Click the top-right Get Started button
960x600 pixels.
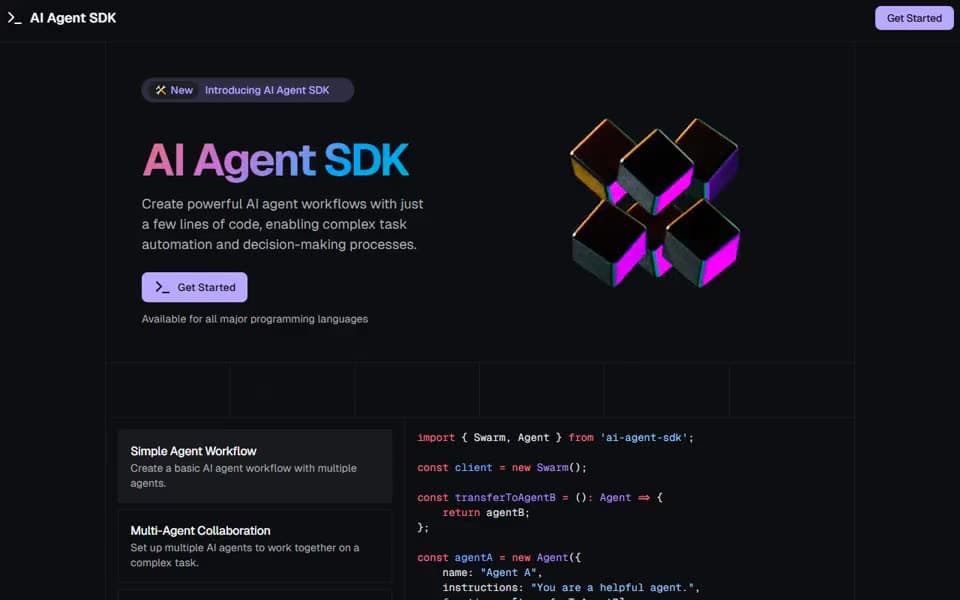pyautogui.click(x=914, y=18)
